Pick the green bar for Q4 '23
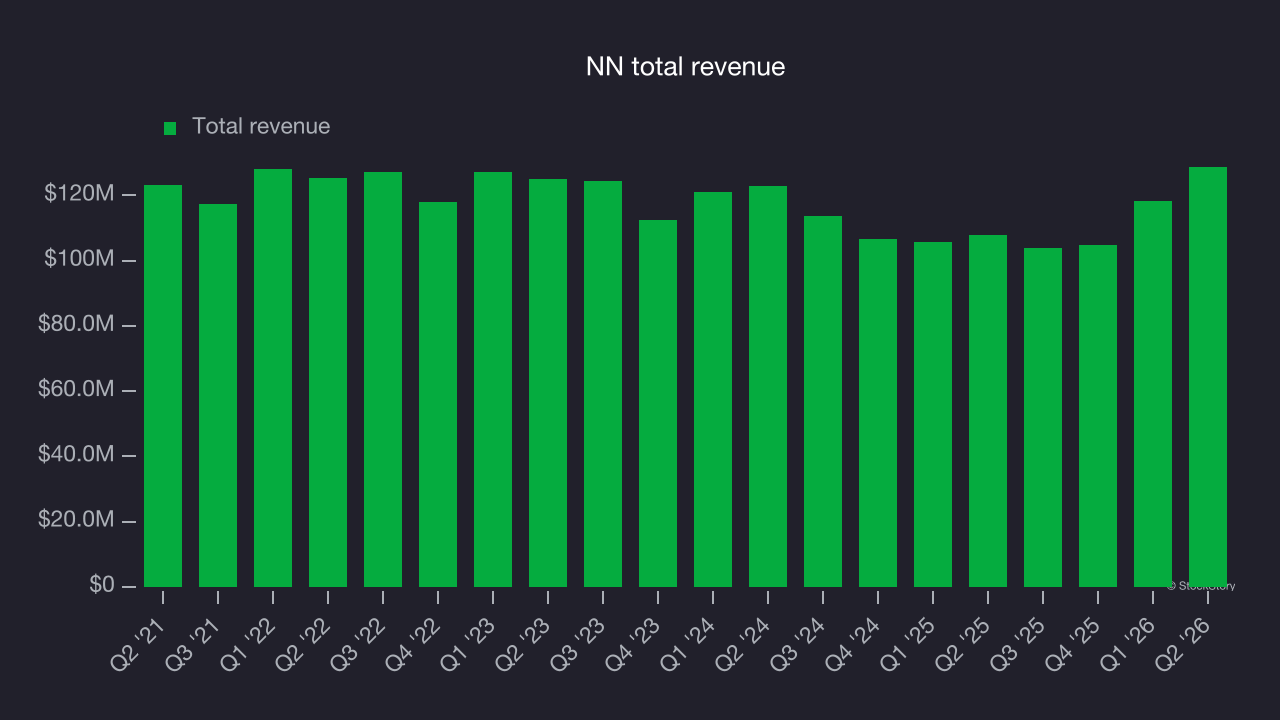 coord(658,403)
